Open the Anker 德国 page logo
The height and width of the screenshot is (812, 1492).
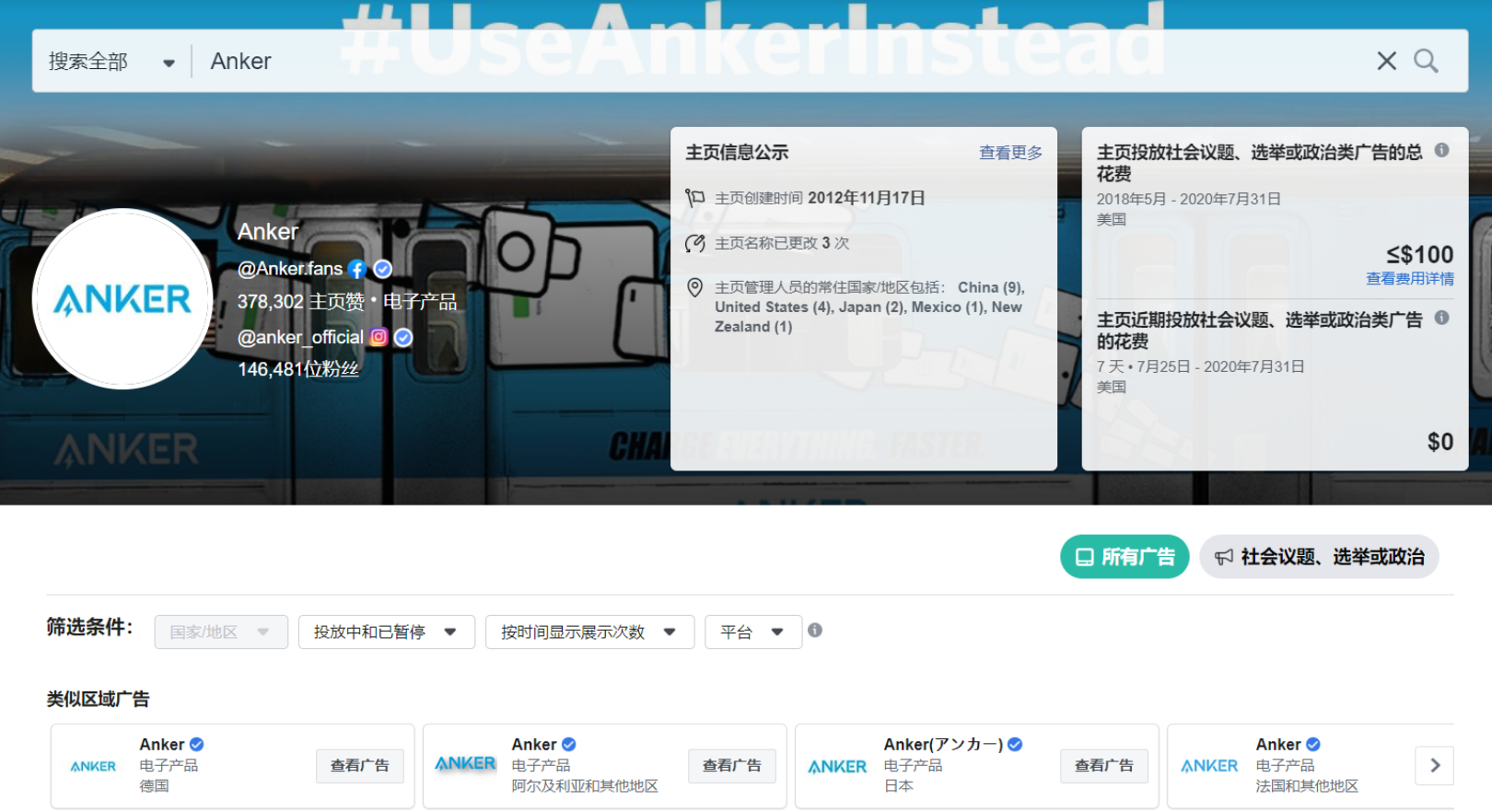pos(93,766)
